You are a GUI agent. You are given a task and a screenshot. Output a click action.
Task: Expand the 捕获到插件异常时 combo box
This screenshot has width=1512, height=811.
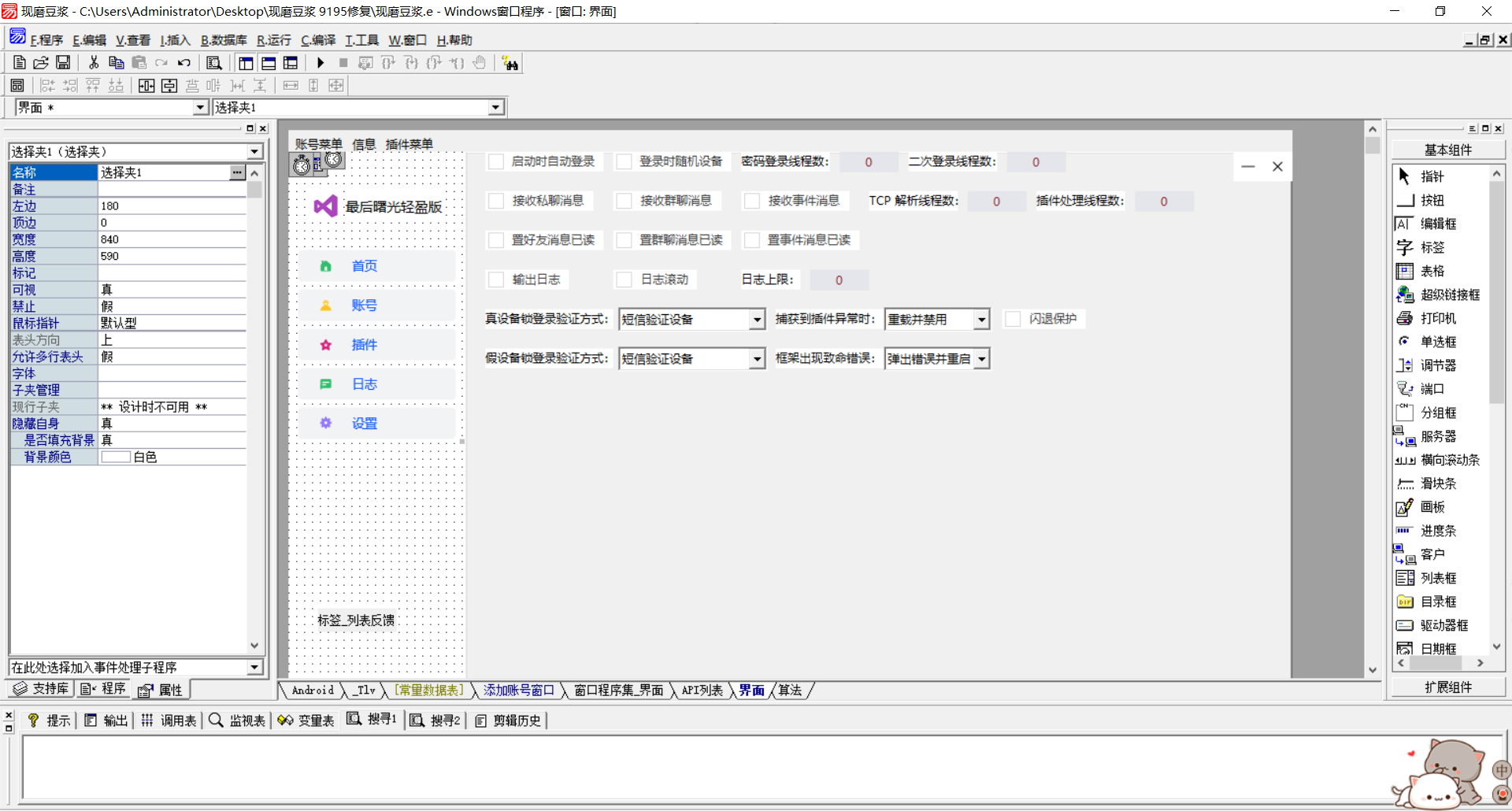point(981,320)
